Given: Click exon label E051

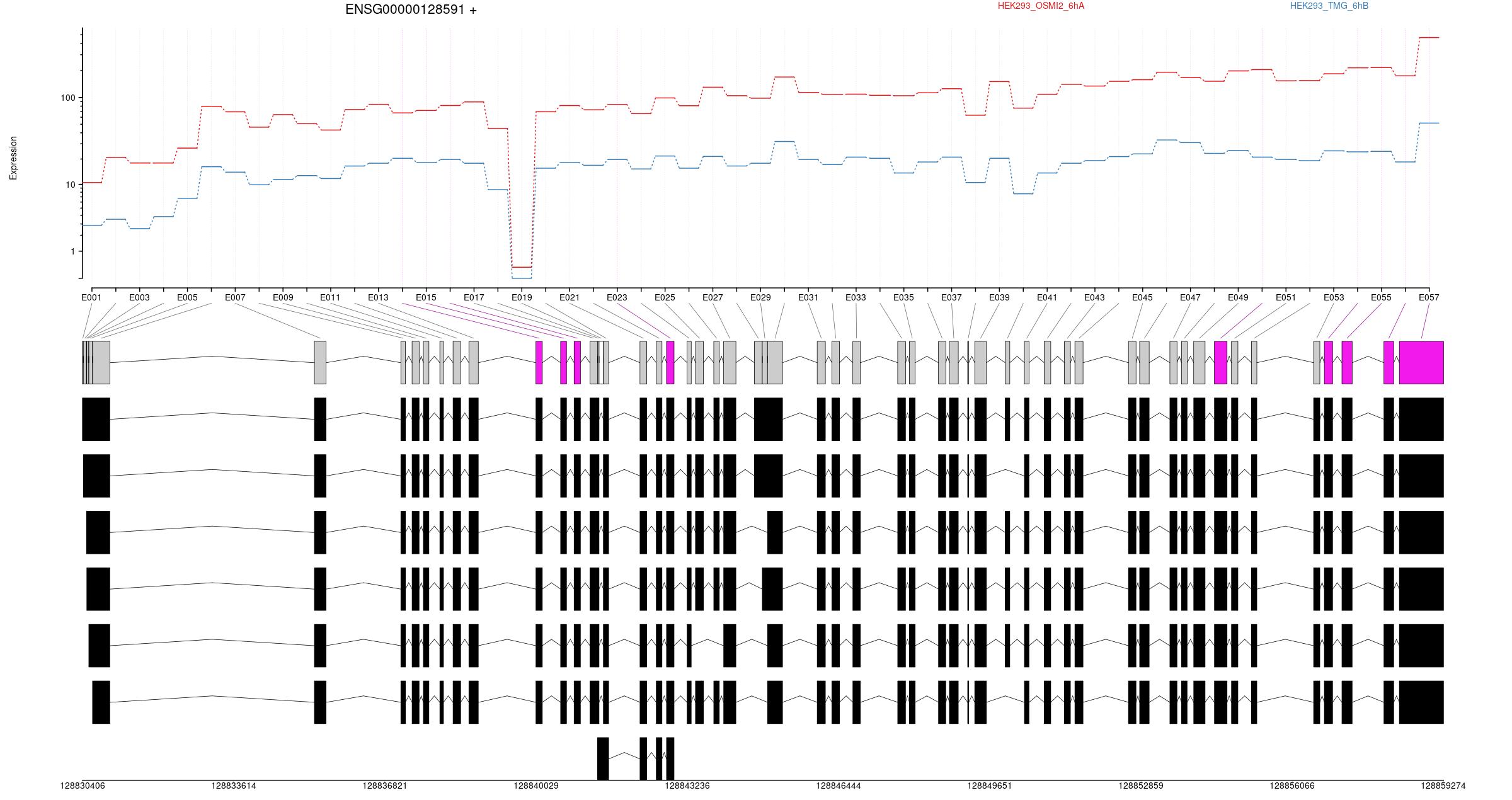Looking at the screenshot, I should click(x=1286, y=297).
